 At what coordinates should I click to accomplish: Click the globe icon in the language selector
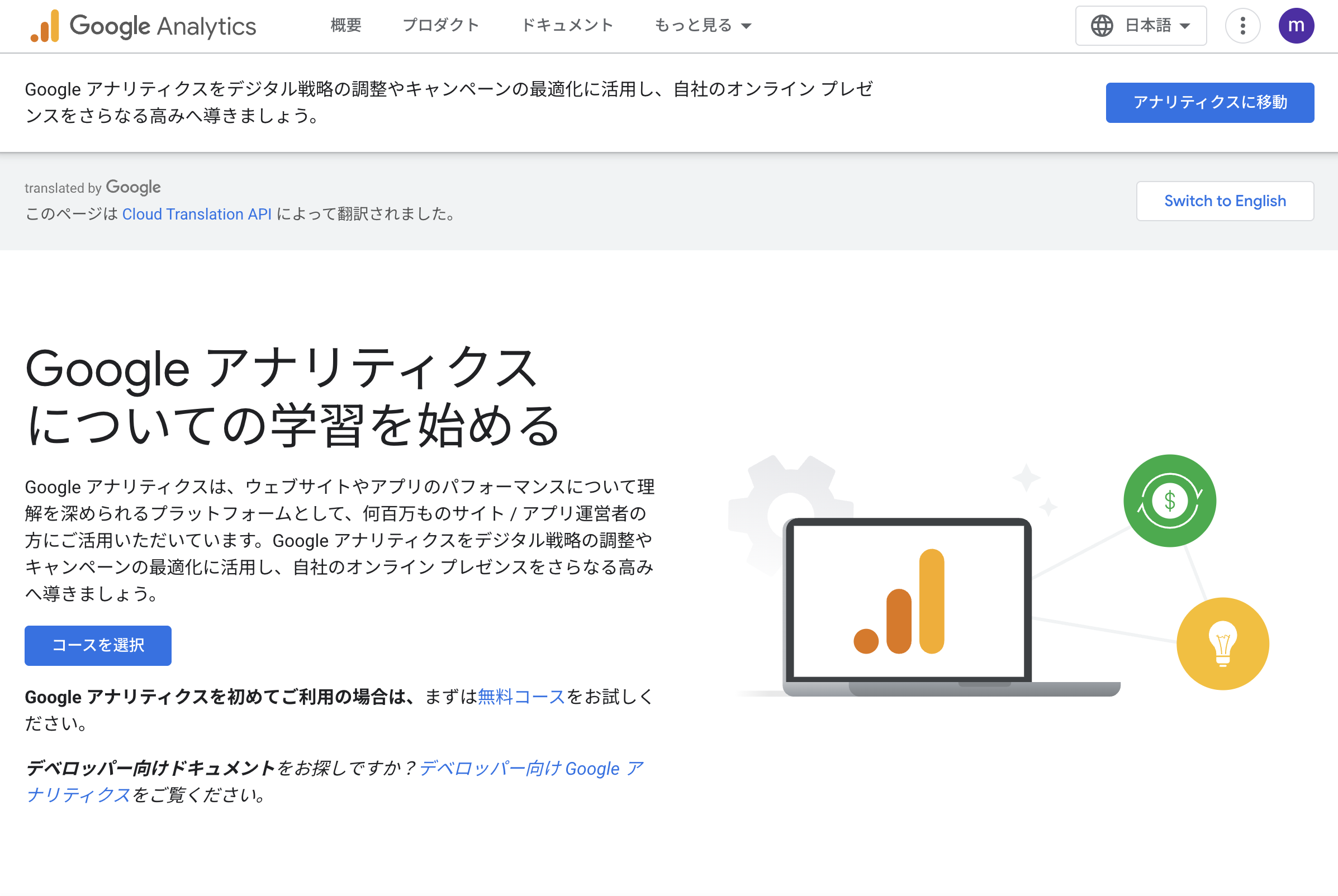[x=1102, y=26]
